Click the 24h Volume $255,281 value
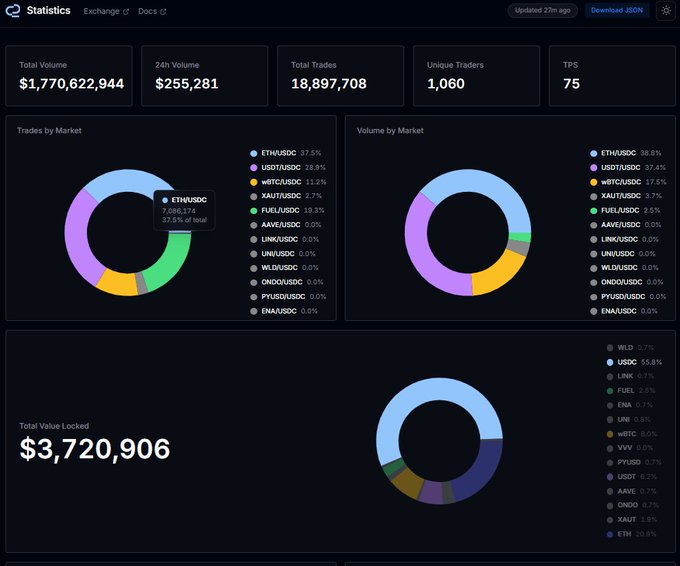Viewport: 680px width, 566px height. tap(187, 83)
